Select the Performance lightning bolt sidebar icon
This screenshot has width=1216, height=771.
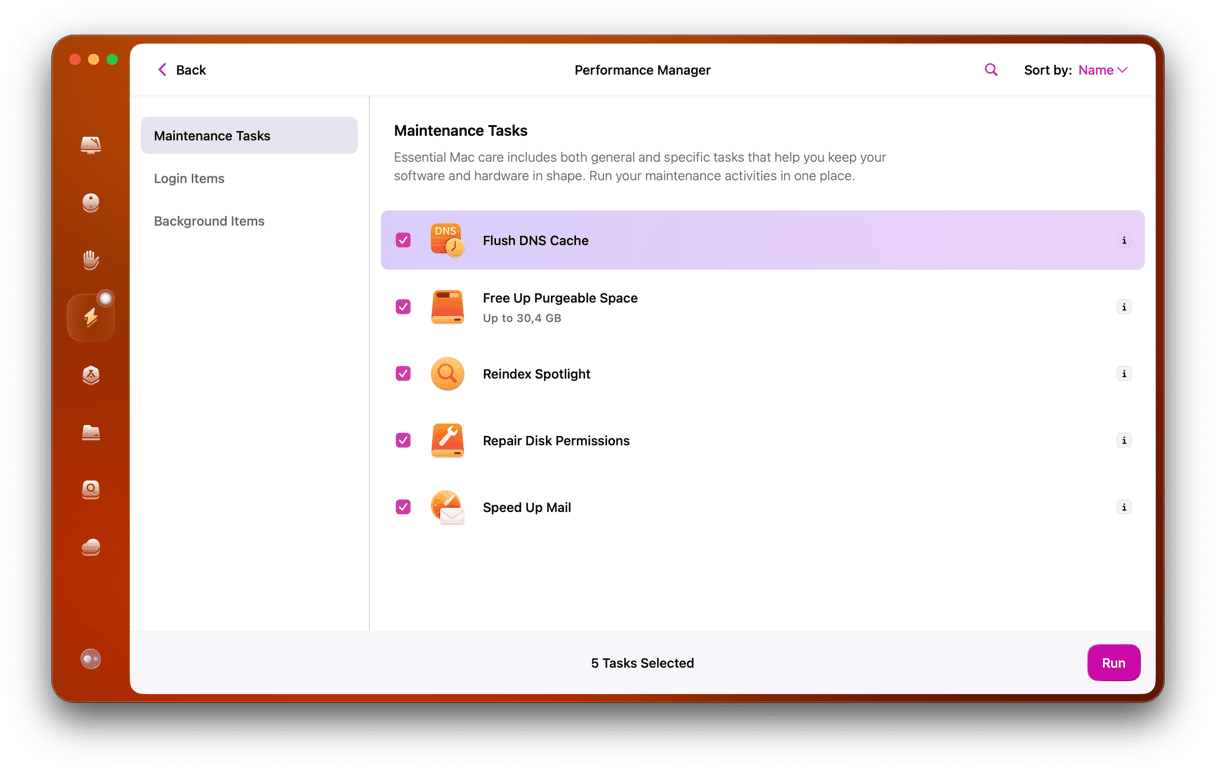tap(91, 318)
